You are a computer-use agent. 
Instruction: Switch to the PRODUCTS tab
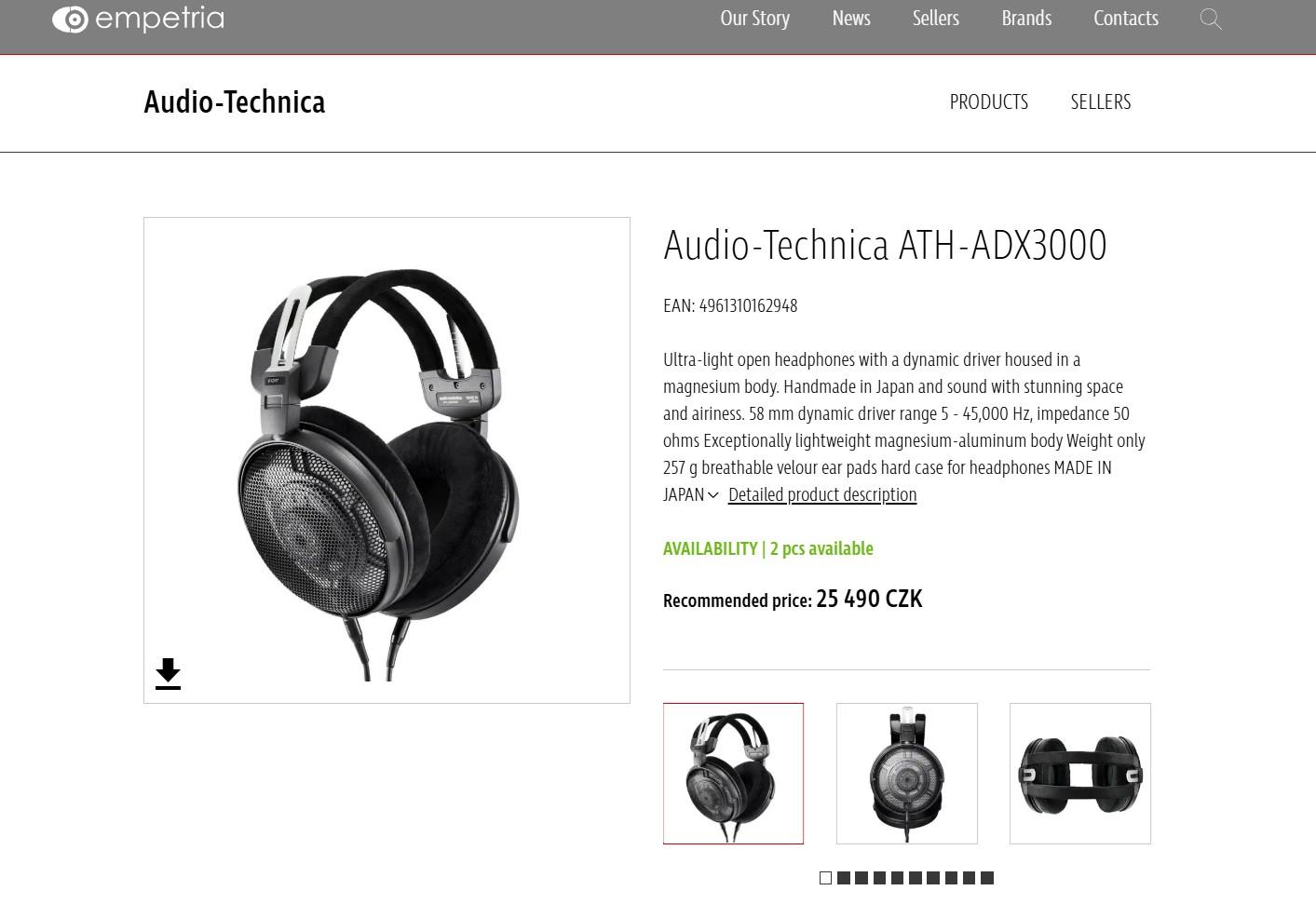989,101
